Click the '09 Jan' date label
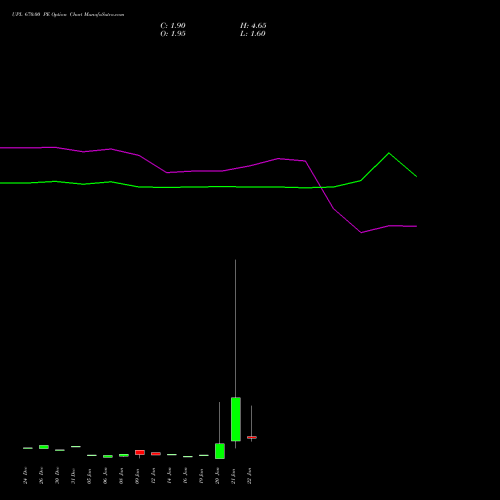This screenshot has width=500, height=500. (138, 476)
